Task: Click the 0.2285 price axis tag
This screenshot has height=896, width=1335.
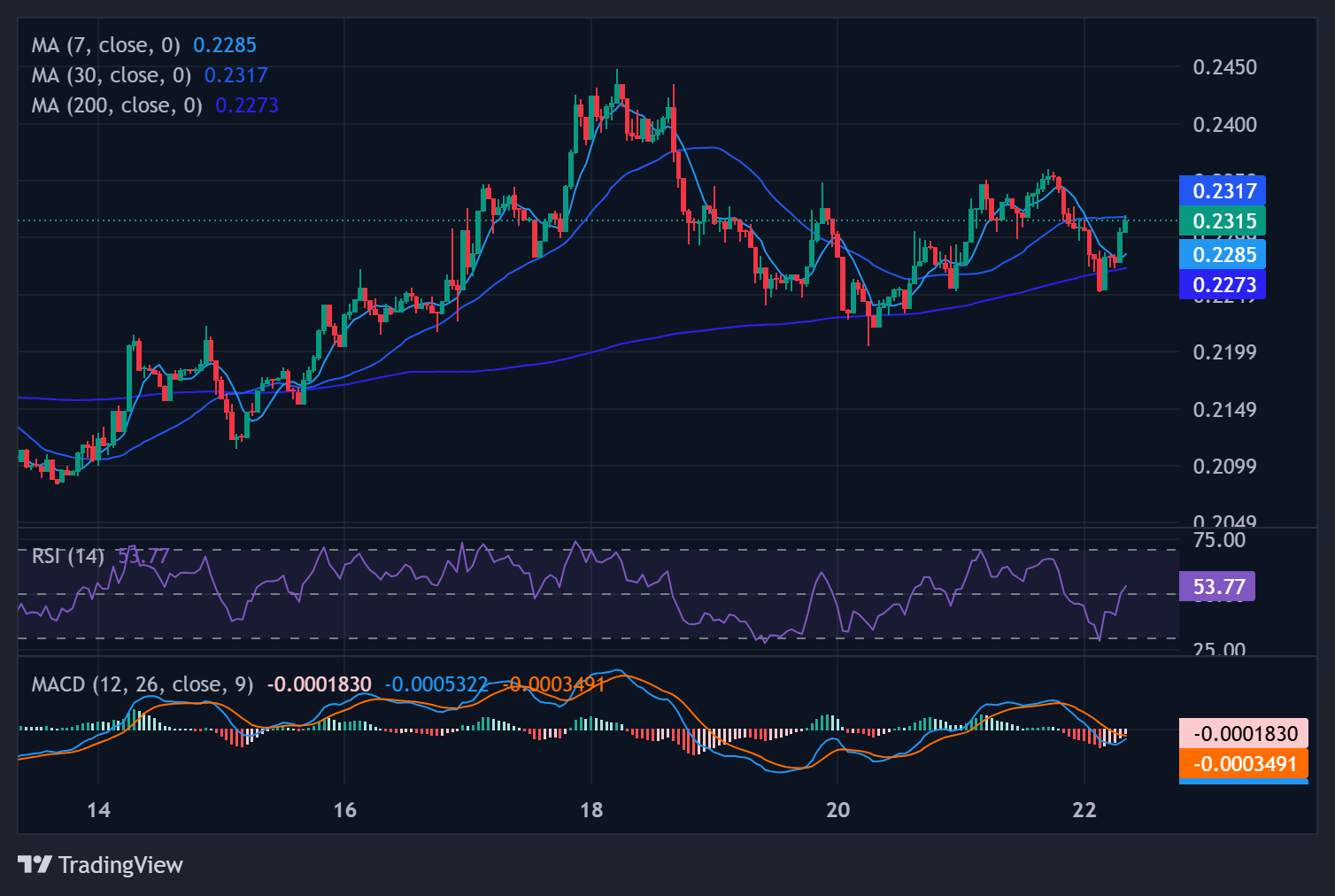Action: coord(1223,255)
